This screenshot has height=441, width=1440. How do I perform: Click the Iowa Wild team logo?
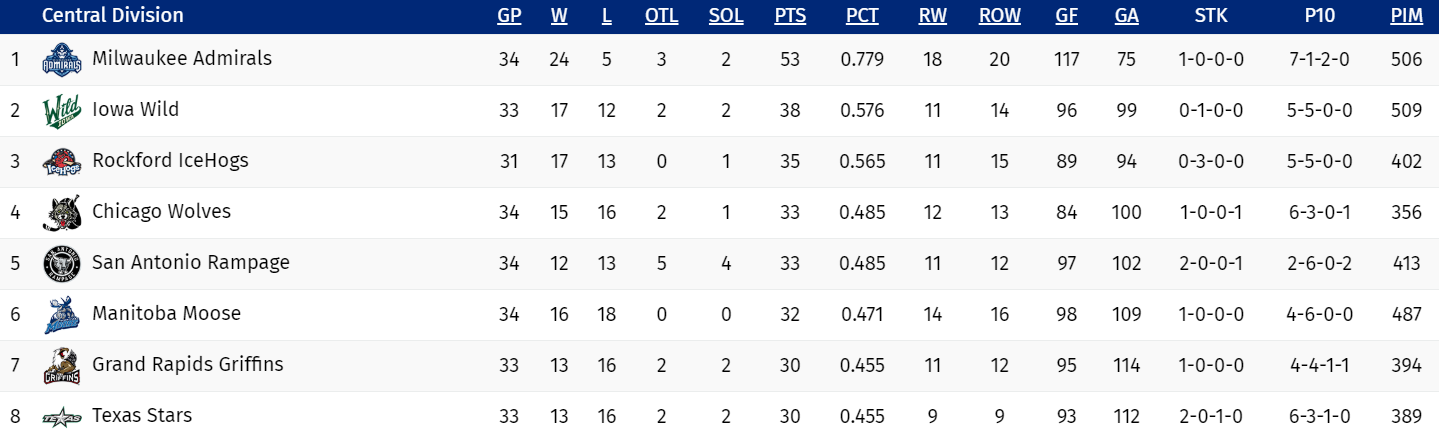pyautogui.click(x=60, y=111)
